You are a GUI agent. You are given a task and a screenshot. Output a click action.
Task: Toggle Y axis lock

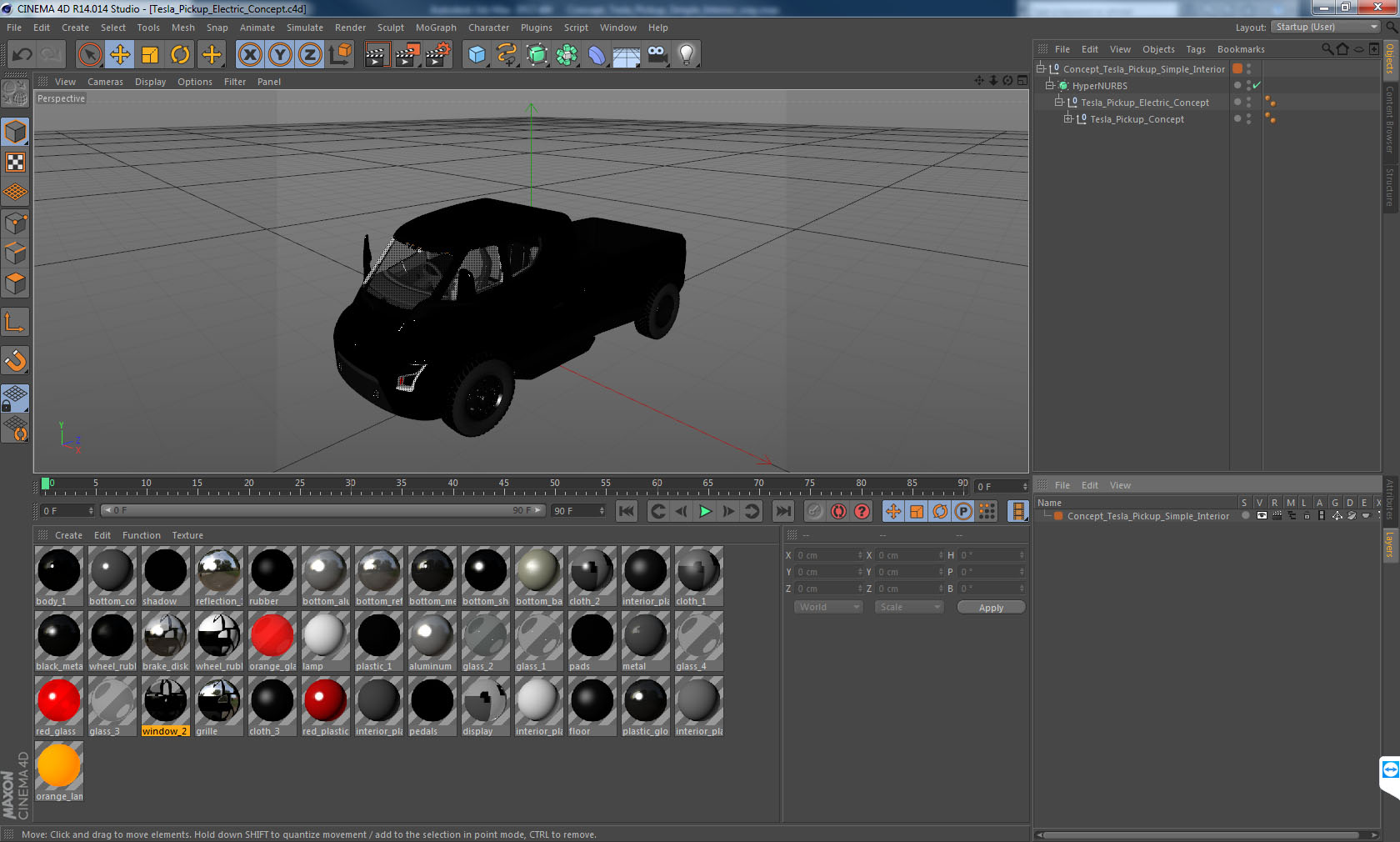pyautogui.click(x=280, y=55)
